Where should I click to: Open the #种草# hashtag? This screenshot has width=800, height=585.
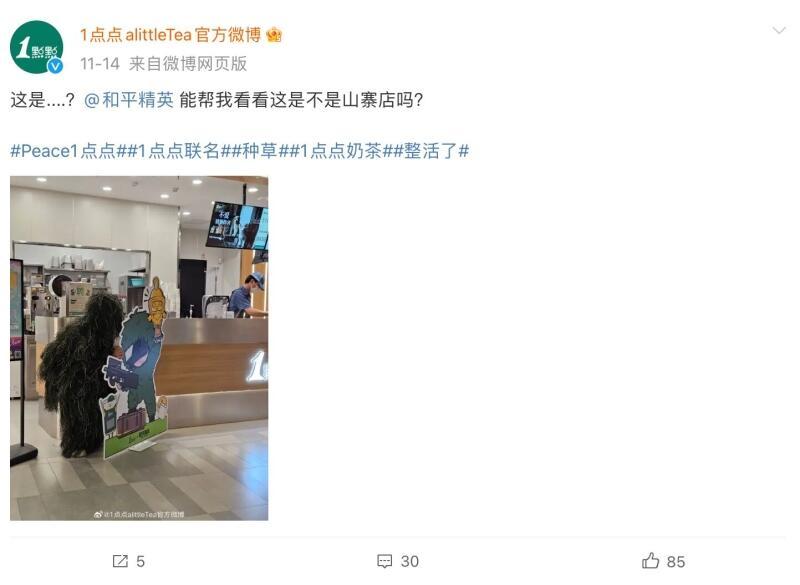click(x=260, y=151)
